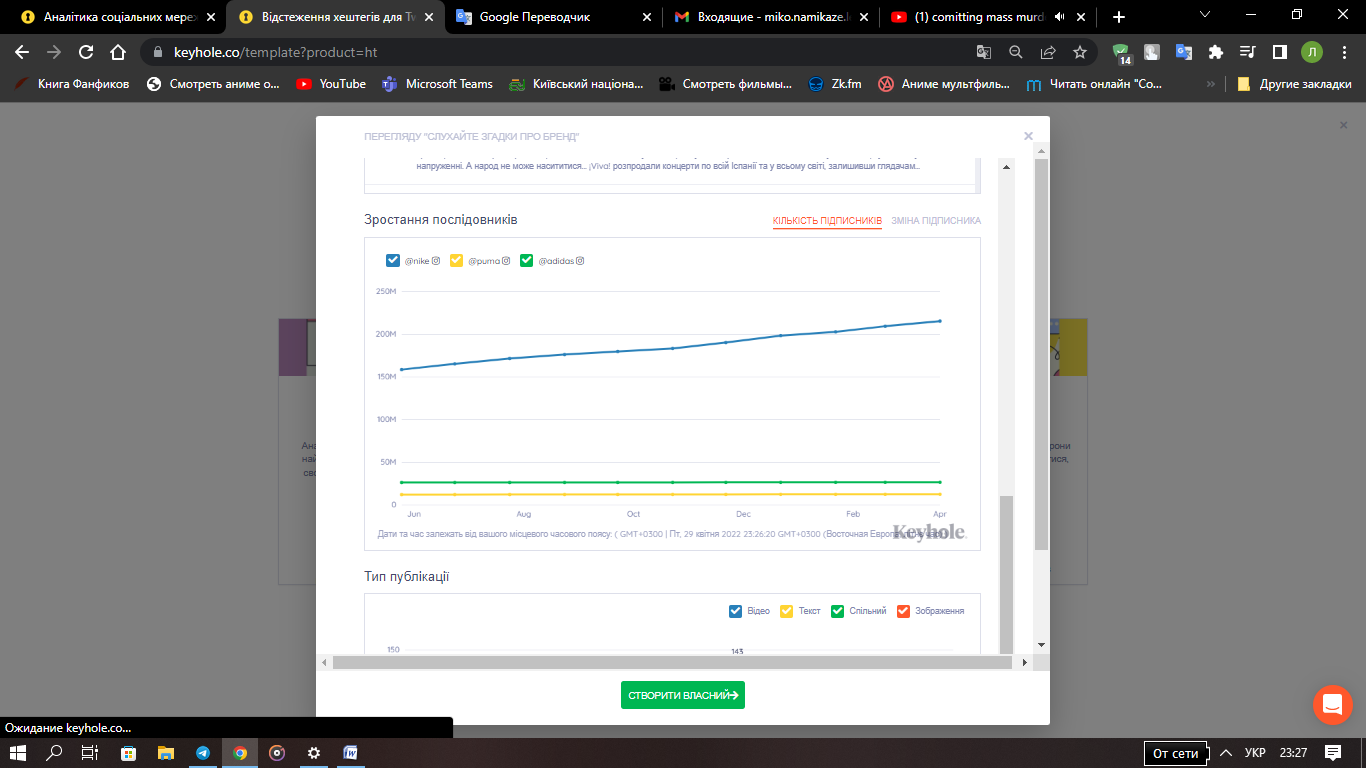Click the modal vertical scrollbar down arrow

1041,645
